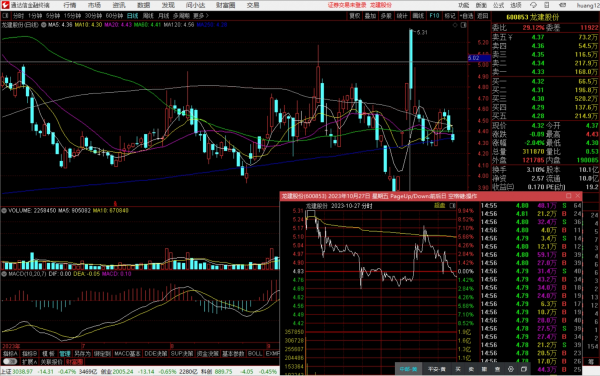The width and height of the screenshot is (600, 376).
Task: Click the notes document icon in title bar
Action: point(547,5)
